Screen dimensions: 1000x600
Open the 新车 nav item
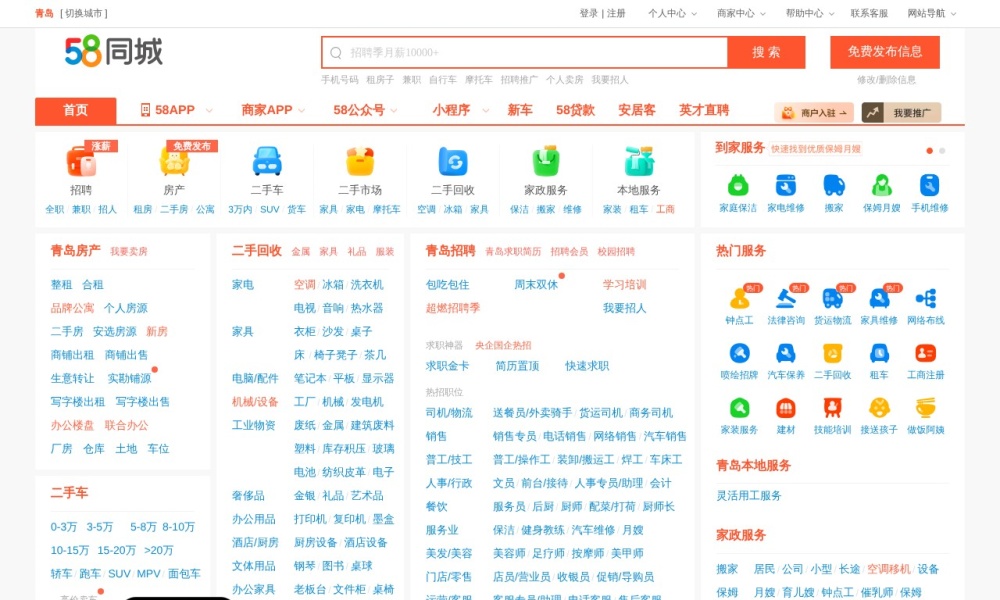[520, 110]
